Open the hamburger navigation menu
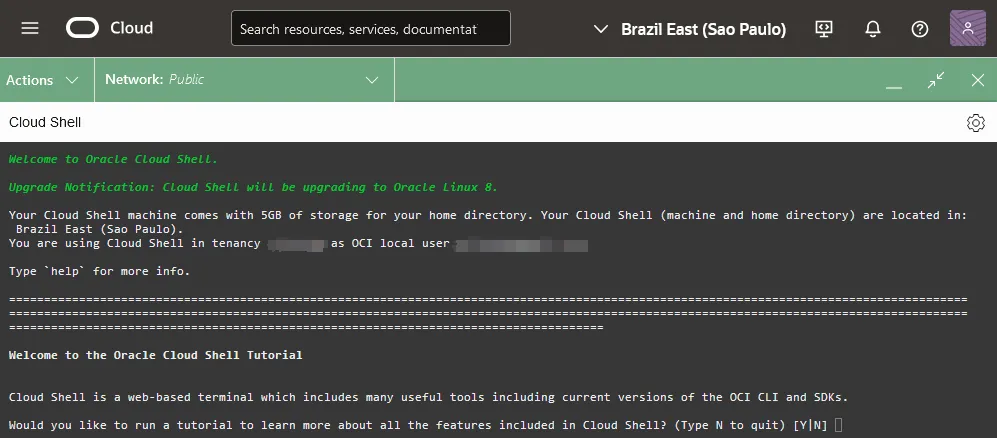Viewport: 997px width, 438px height. click(30, 28)
